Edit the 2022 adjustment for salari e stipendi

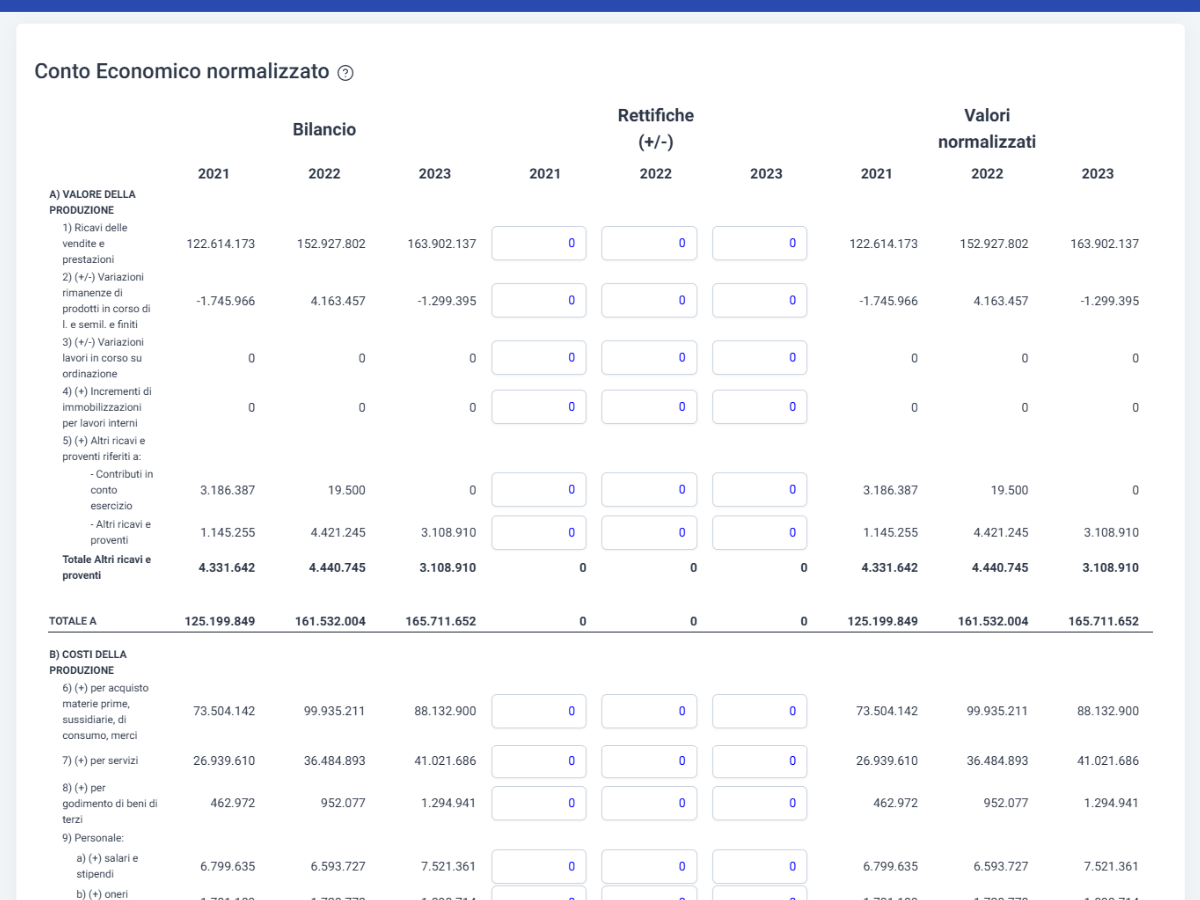(x=649, y=866)
